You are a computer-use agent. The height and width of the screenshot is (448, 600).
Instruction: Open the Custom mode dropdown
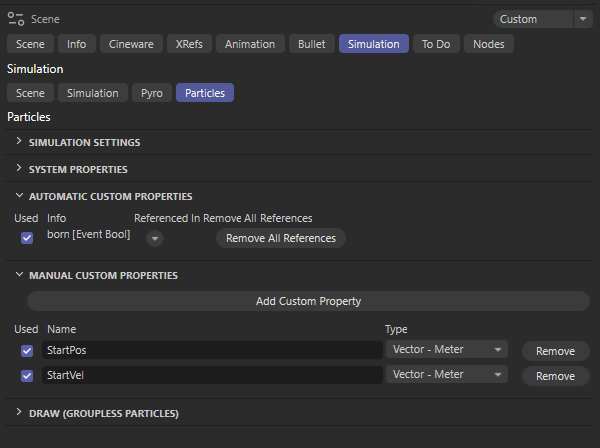[543, 19]
